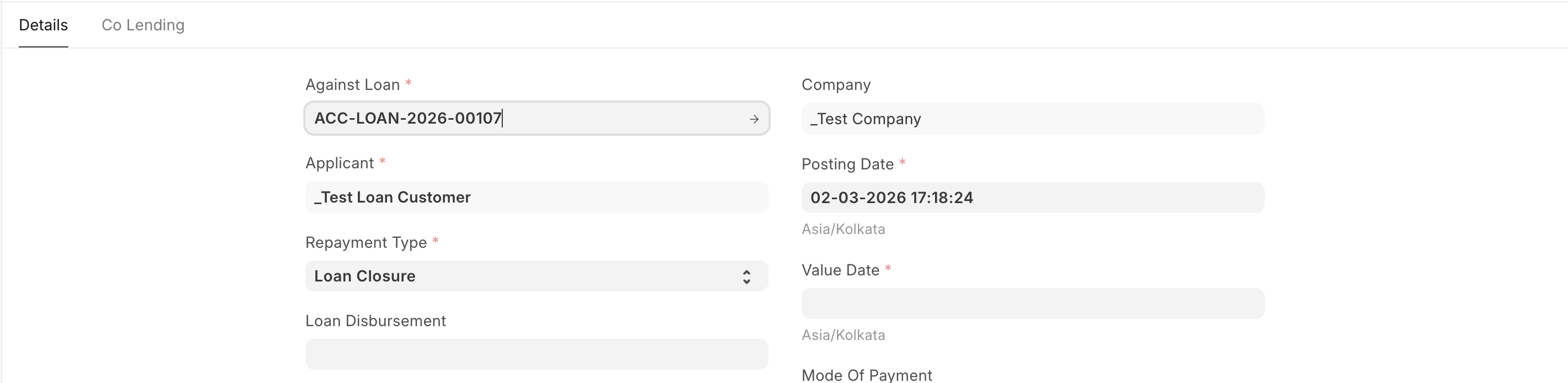Click the Mode Of Payment label
1568x383 pixels.
click(x=867, y=375)
